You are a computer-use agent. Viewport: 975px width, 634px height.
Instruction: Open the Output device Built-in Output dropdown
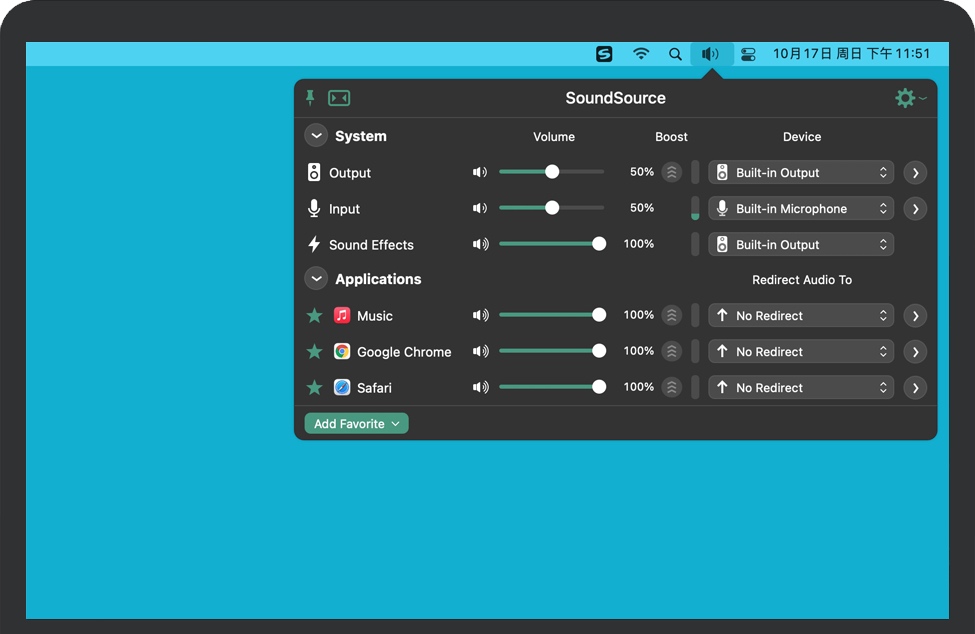tap(801, 172)
